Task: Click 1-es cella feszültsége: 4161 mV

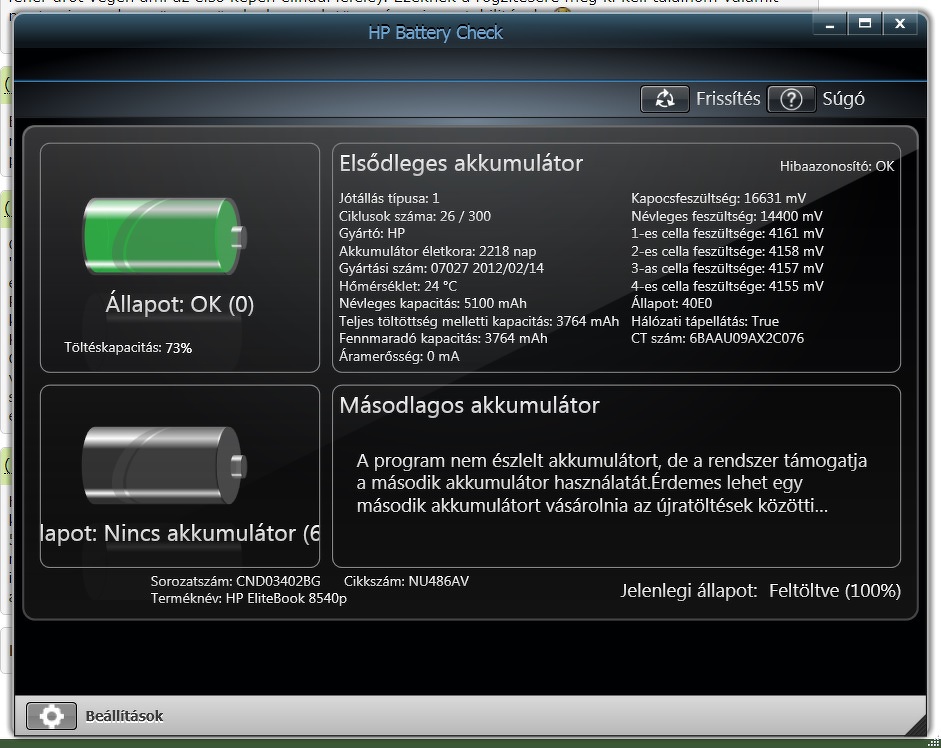Action: (x=727, y=233)
